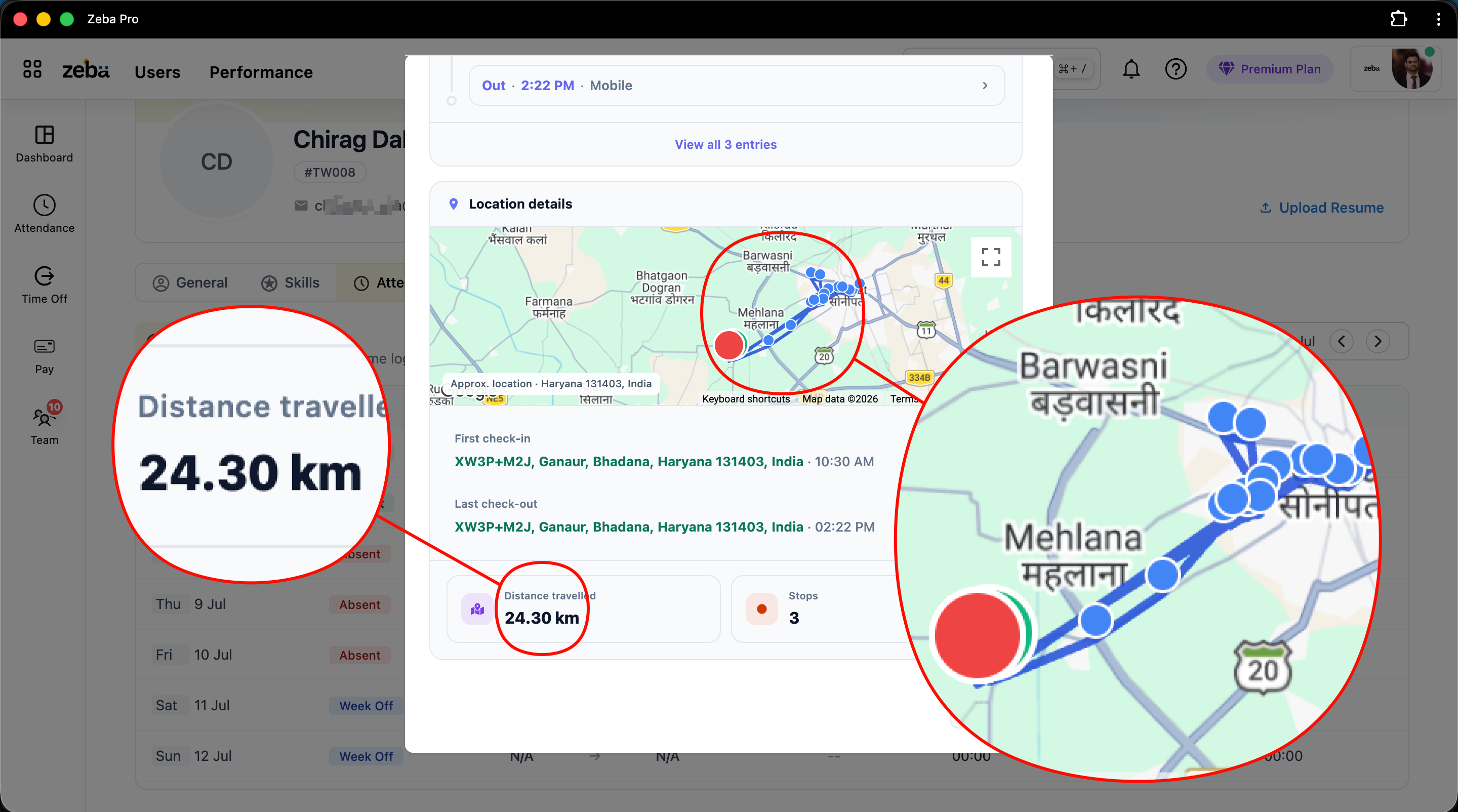
Task: Select the Thu 9 Jul Absent badge
Action: click(x=360, y=605)
